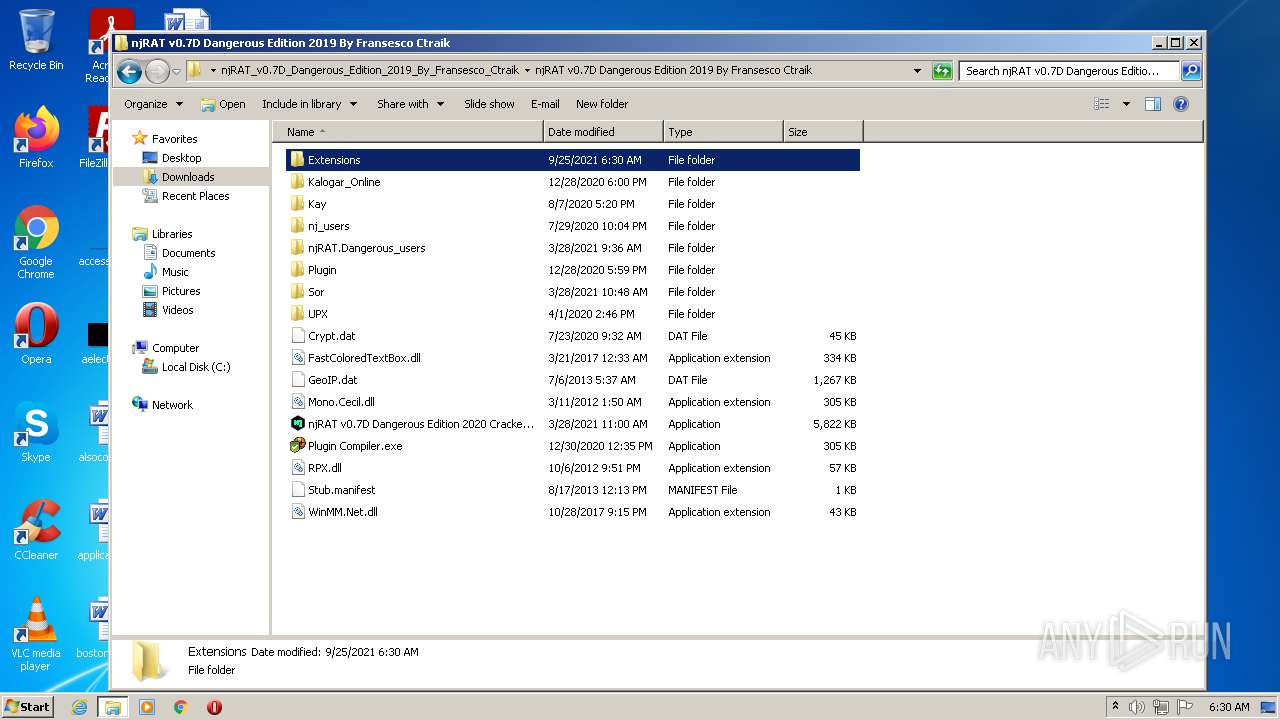Select the Extensions folder icon
This screenshot has width=1280, height=720.
click(297, 160)
